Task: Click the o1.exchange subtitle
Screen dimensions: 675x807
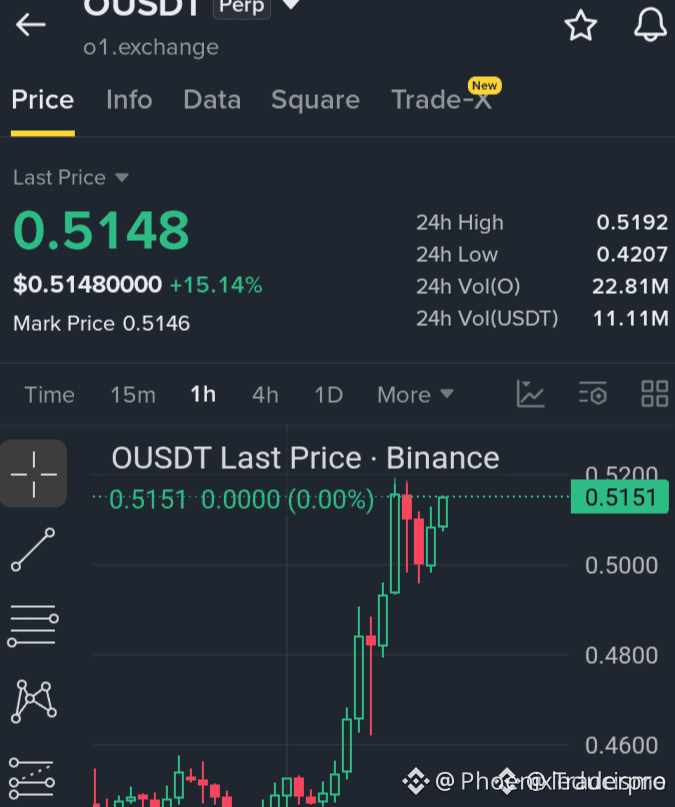Action: tap(151, 47)
